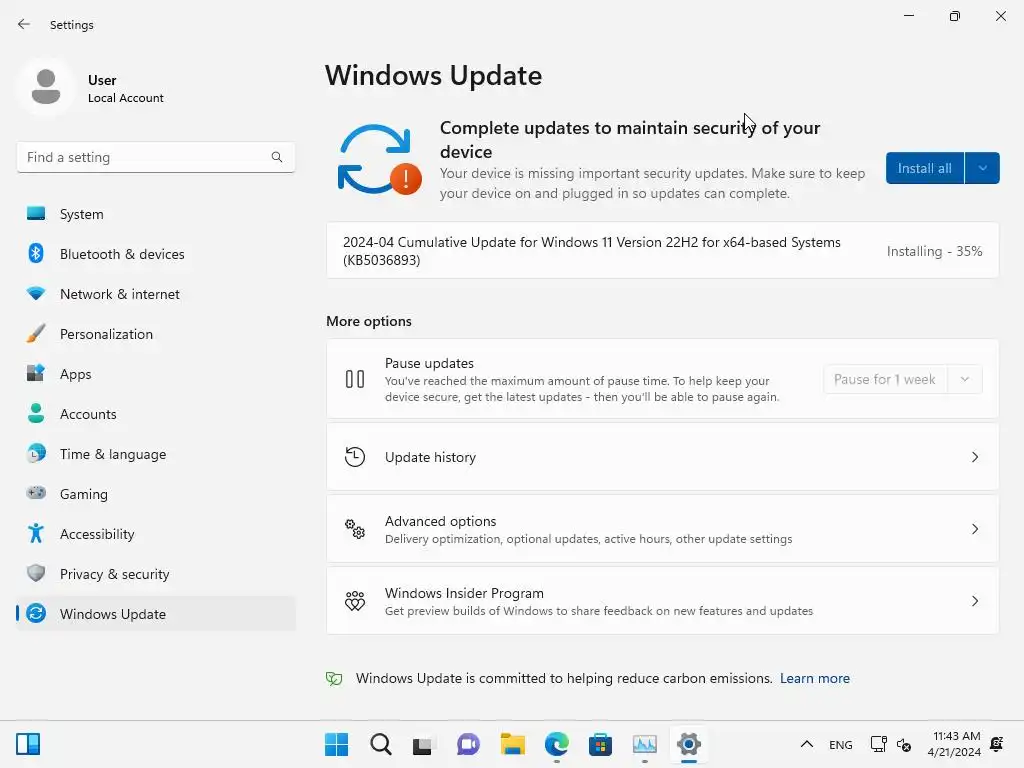This screenshot has height=768, width=1024.
Task: Click the Privacy & security shield icon
Action: click(x=36, y=573)
